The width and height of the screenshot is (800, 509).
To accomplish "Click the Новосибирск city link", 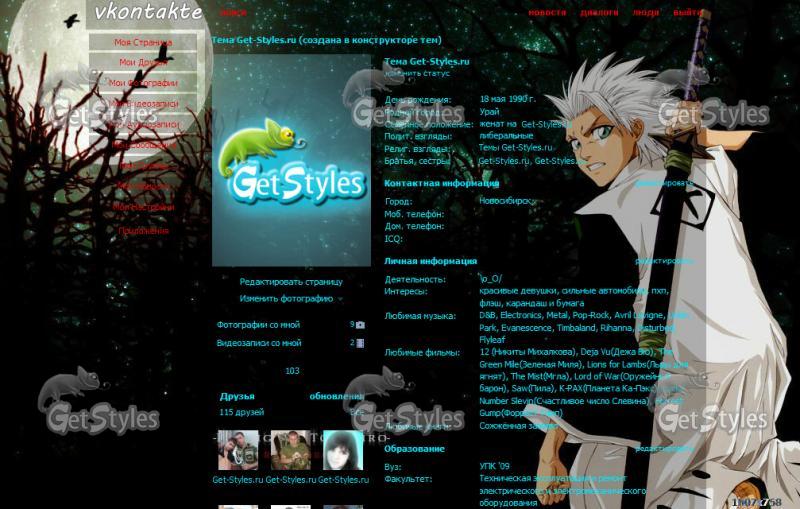I will (507, 201).
